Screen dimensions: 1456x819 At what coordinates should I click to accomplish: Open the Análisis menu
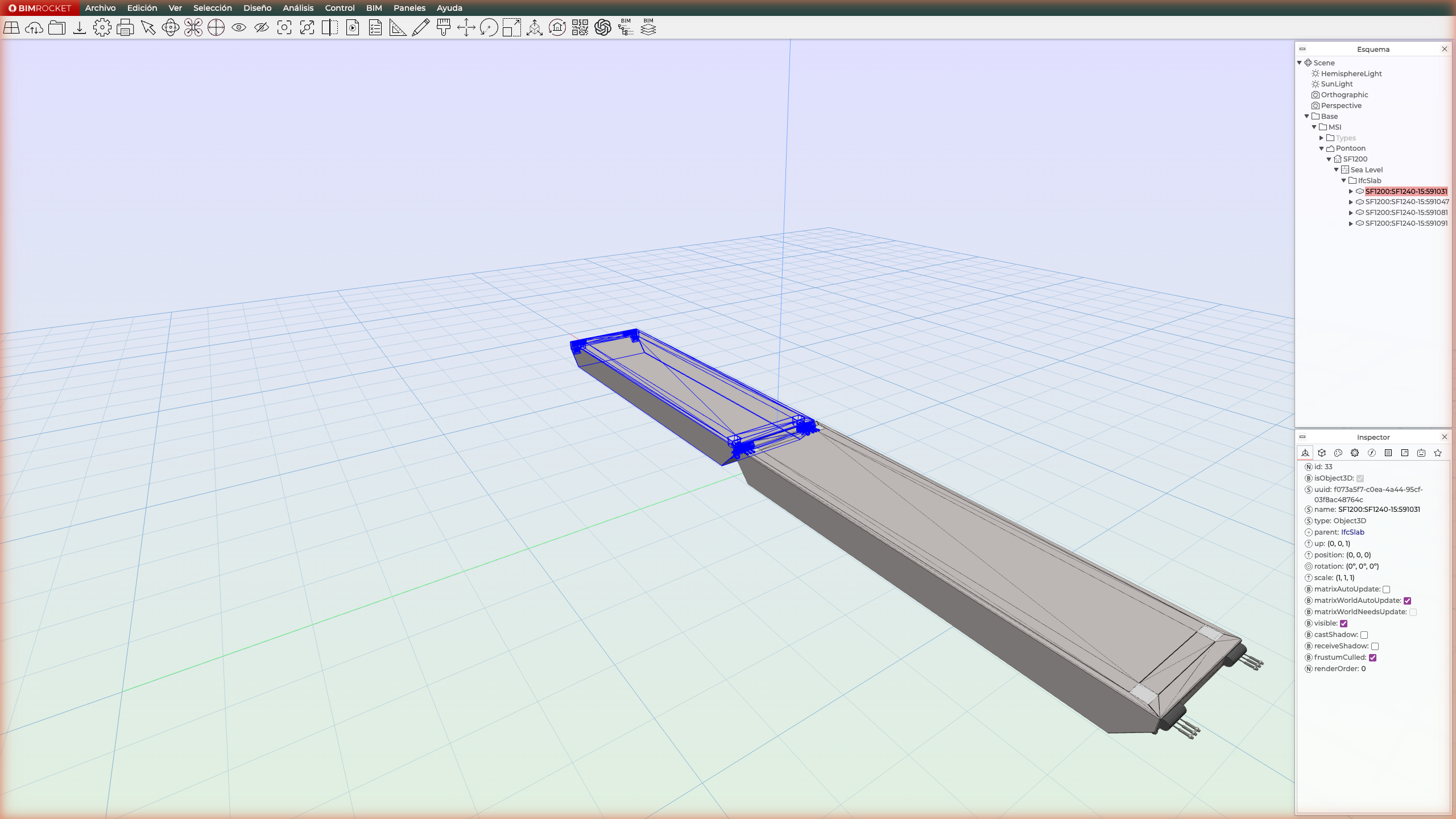click(x=298, y=8)
